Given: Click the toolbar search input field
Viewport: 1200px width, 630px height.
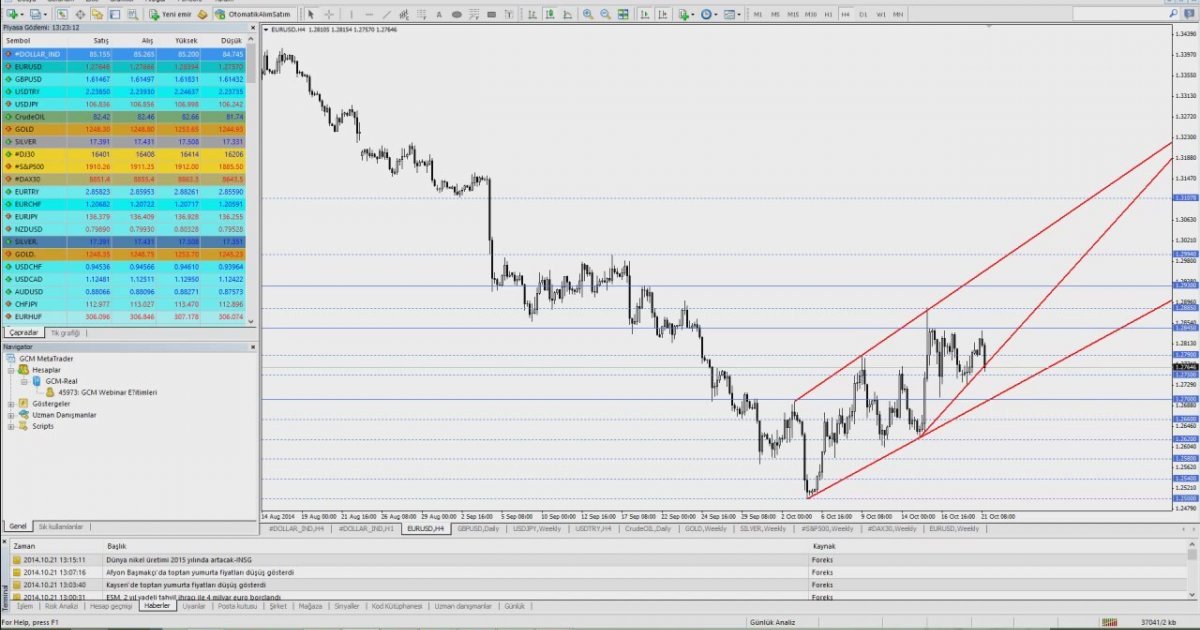Looking at the screenshot, I should pyautogui.click(x=1126, y=14).
